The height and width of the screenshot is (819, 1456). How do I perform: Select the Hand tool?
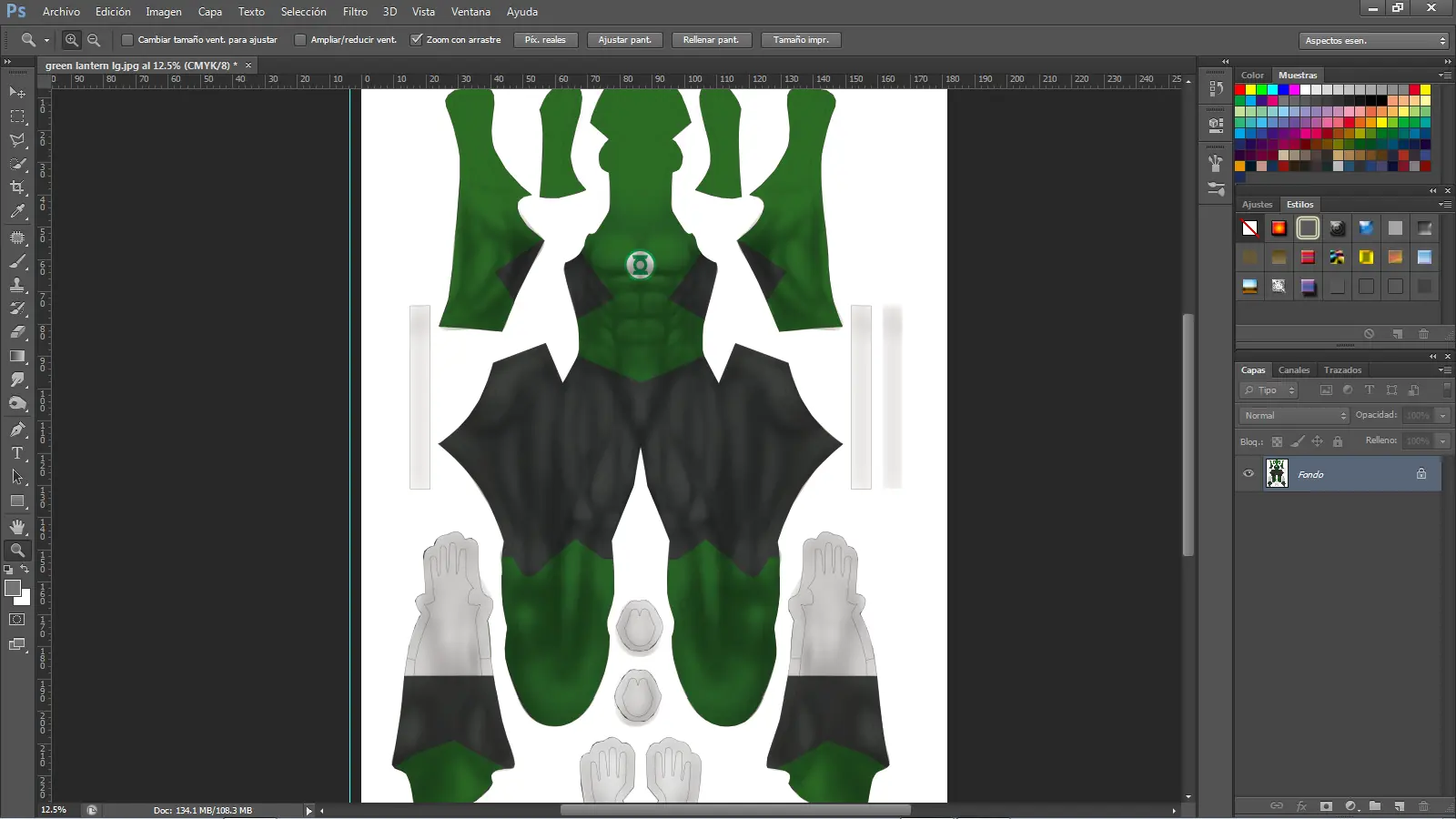[x=17, y=527]
